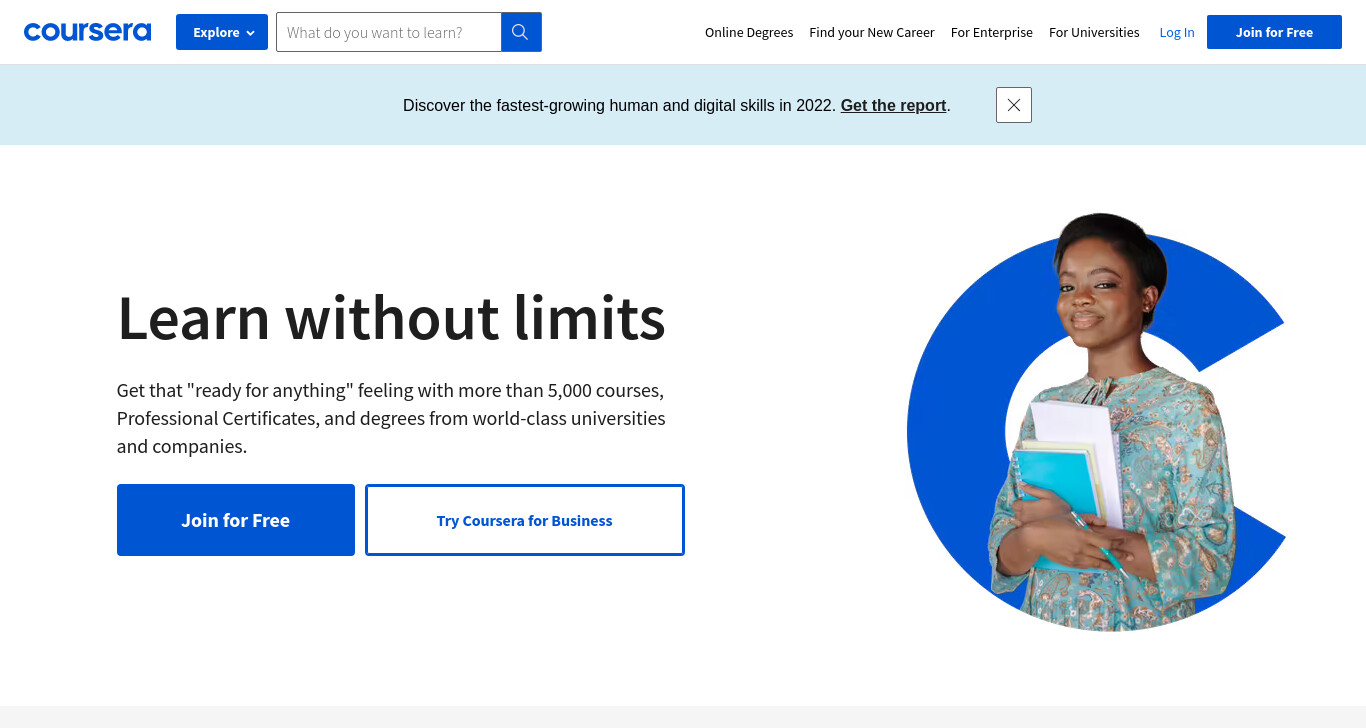This screenshot has height=728, width=1366.
Task: Click the paragraph mentioning "5,000 courses"
Action: click(391, 418)
